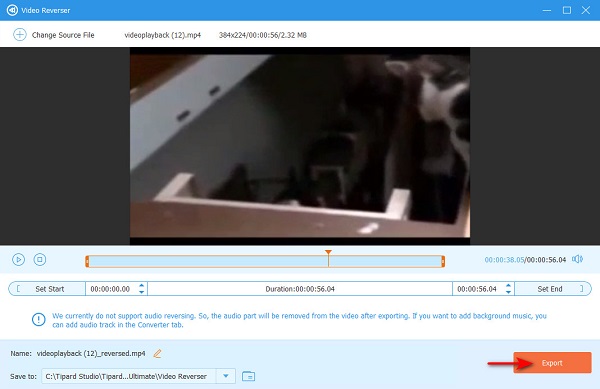Decrease end time with down arrow
The width and height of the screenshot is (600, 389).
[x=508, y=292]
